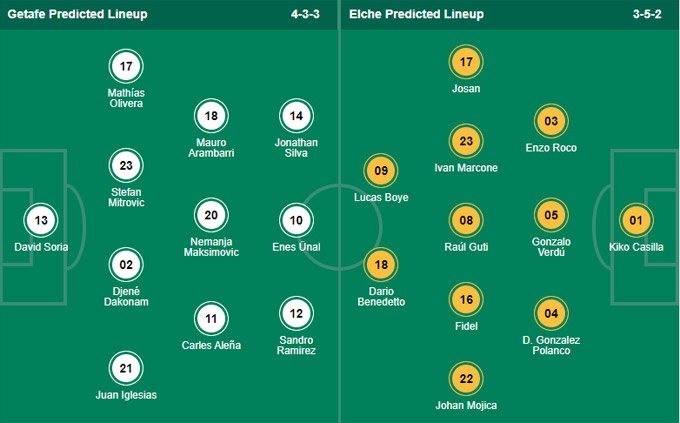The height and width of the screenshot is (423, 680).
Task: Click Dario Benedetto's number 18 badge
Action: click(x=381, y=265)
